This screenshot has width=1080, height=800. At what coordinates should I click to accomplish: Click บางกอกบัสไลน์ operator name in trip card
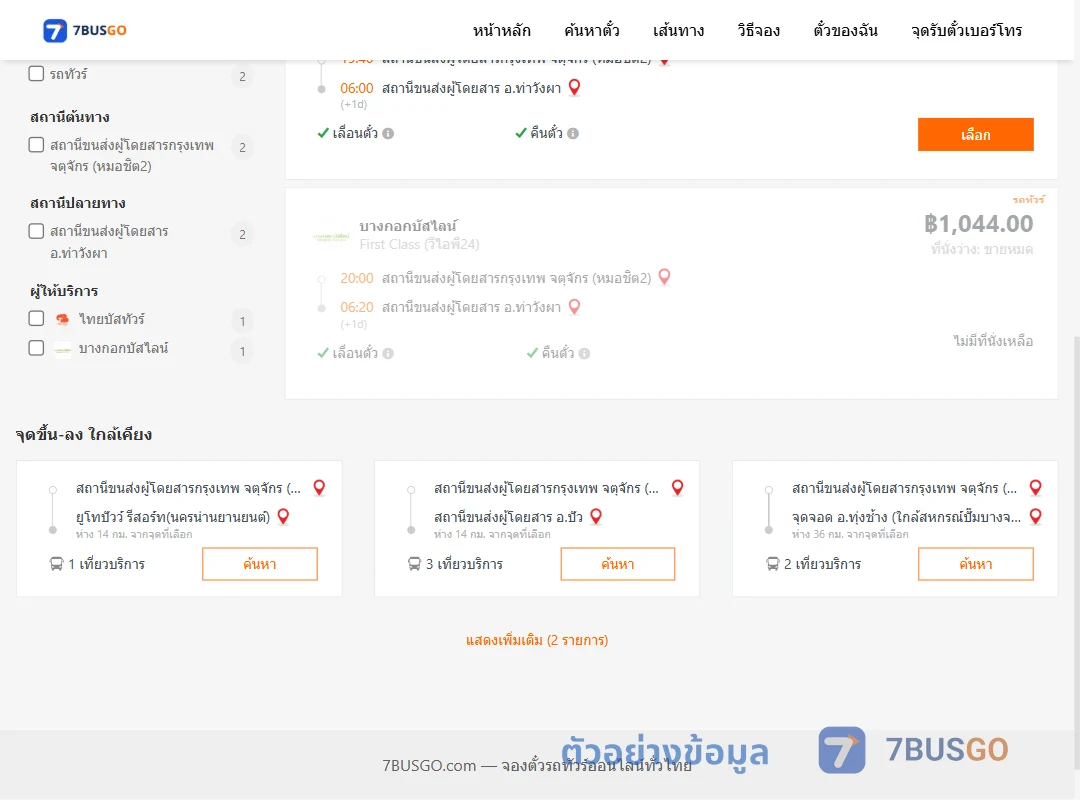(x=408, y=226)
